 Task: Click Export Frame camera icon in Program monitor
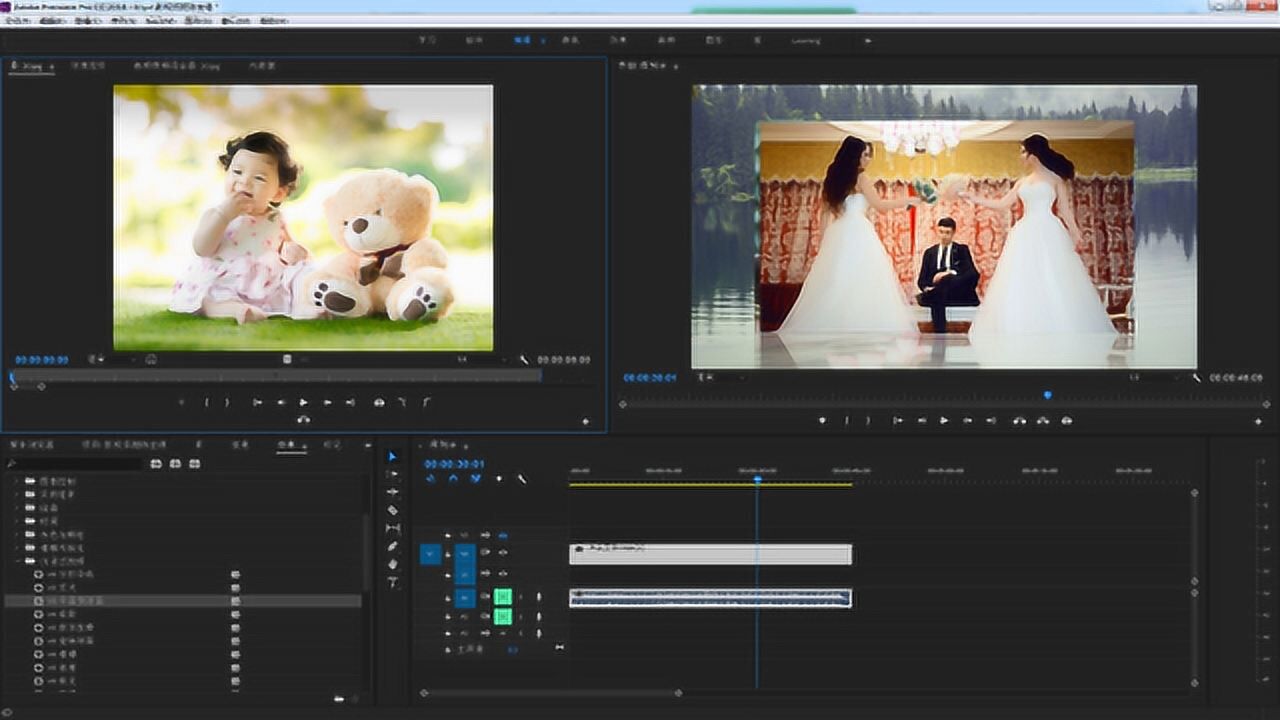(1067, 421)
